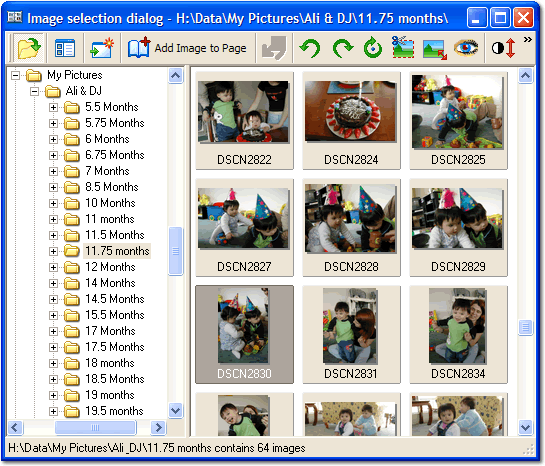Select thumbnail DSCN2831
Viewport: 545px width, 466px height.
click(351, 335)
